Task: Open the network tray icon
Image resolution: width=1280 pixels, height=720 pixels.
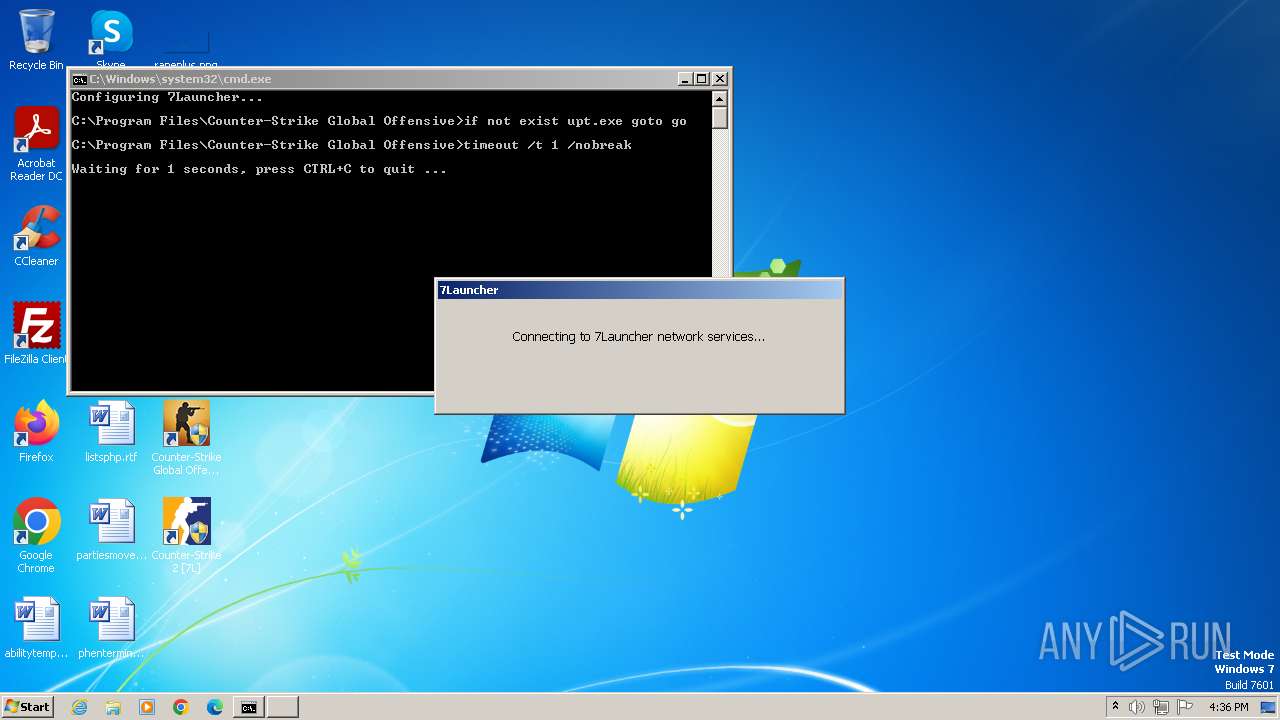Action: click(x=1161, y=707)
